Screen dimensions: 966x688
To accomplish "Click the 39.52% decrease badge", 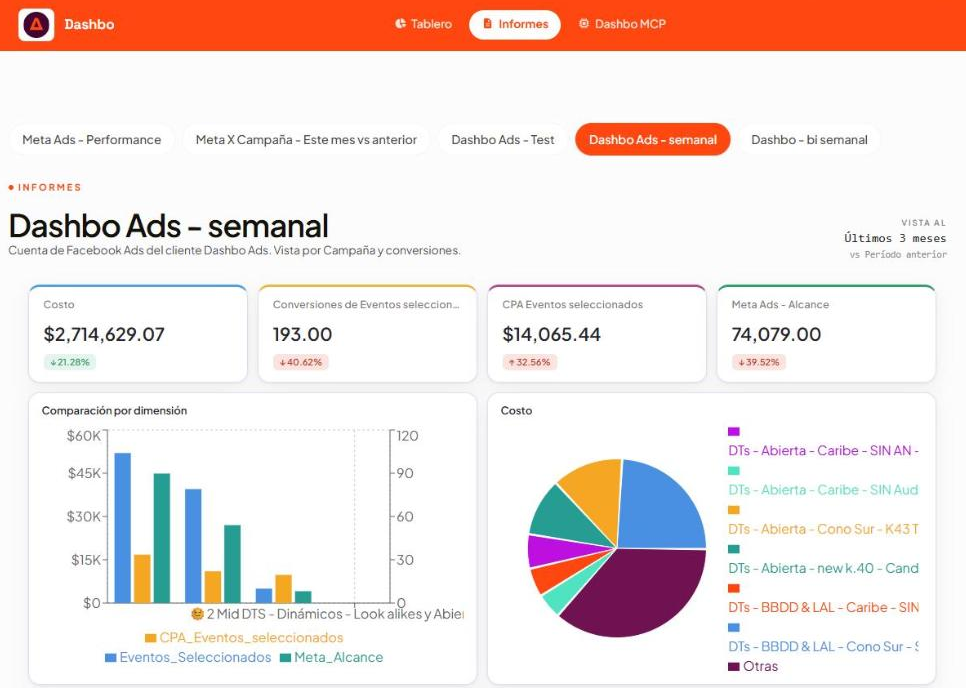I will click(759, 362).
